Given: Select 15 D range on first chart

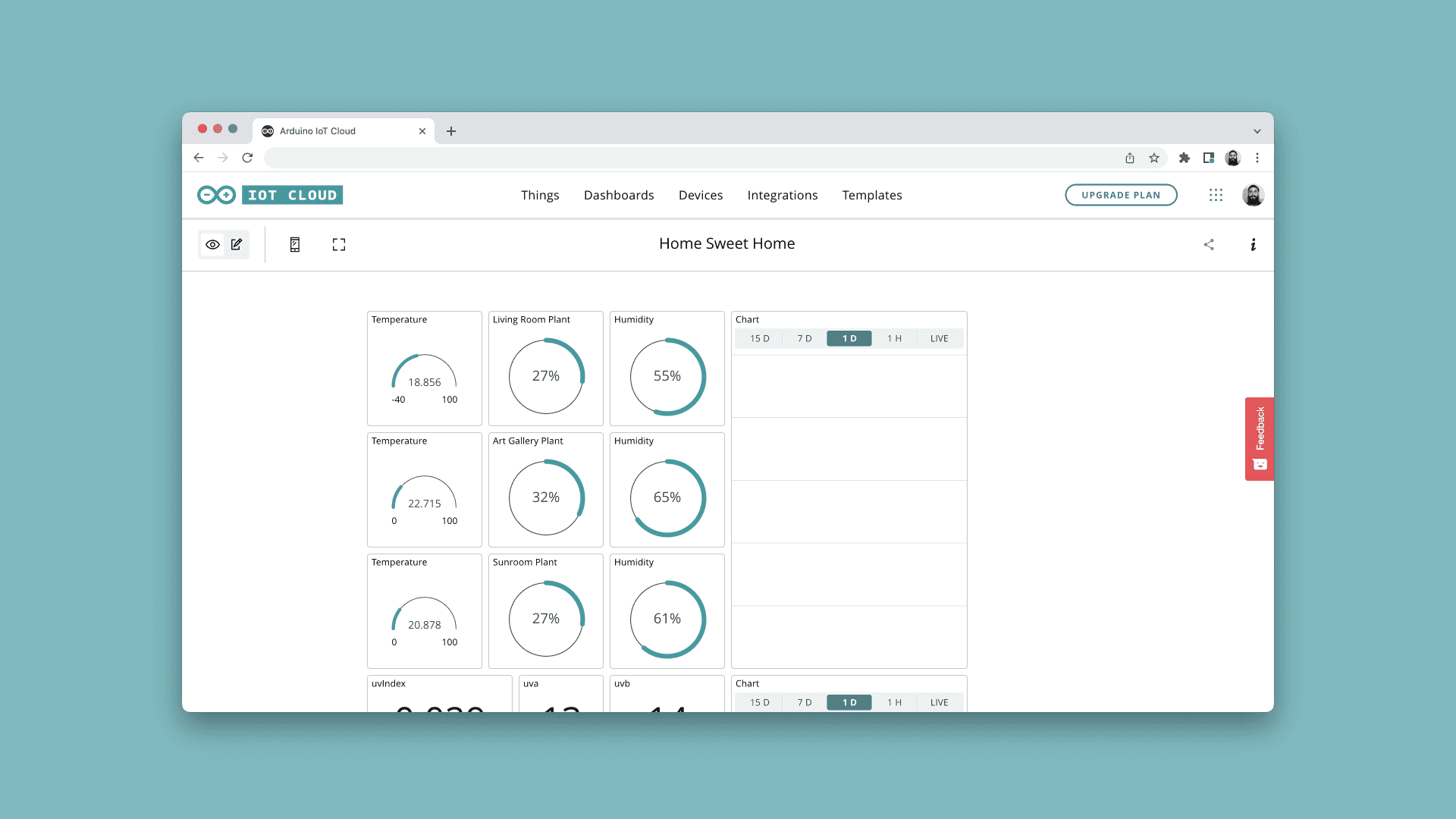Looking at the screenshot, I should 759,338.
